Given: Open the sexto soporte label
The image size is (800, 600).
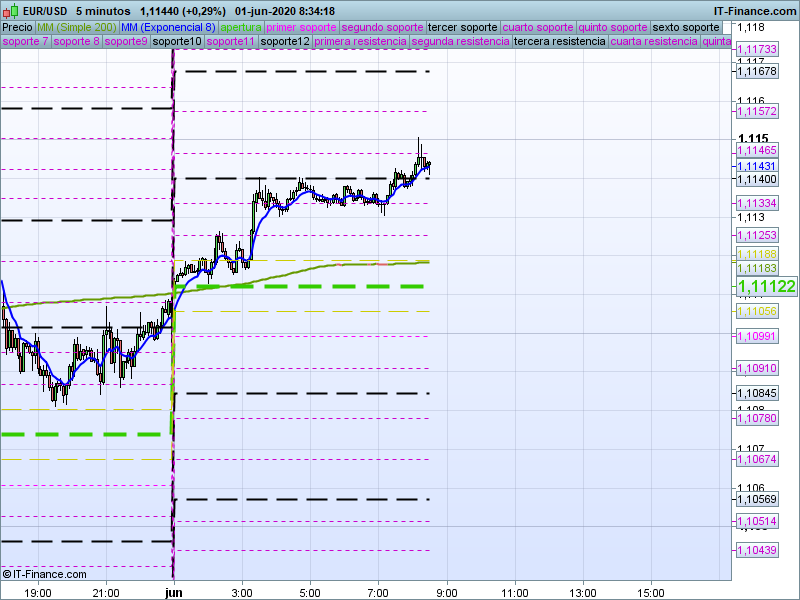Looking at the screenshot, I should tap(685, 28).
